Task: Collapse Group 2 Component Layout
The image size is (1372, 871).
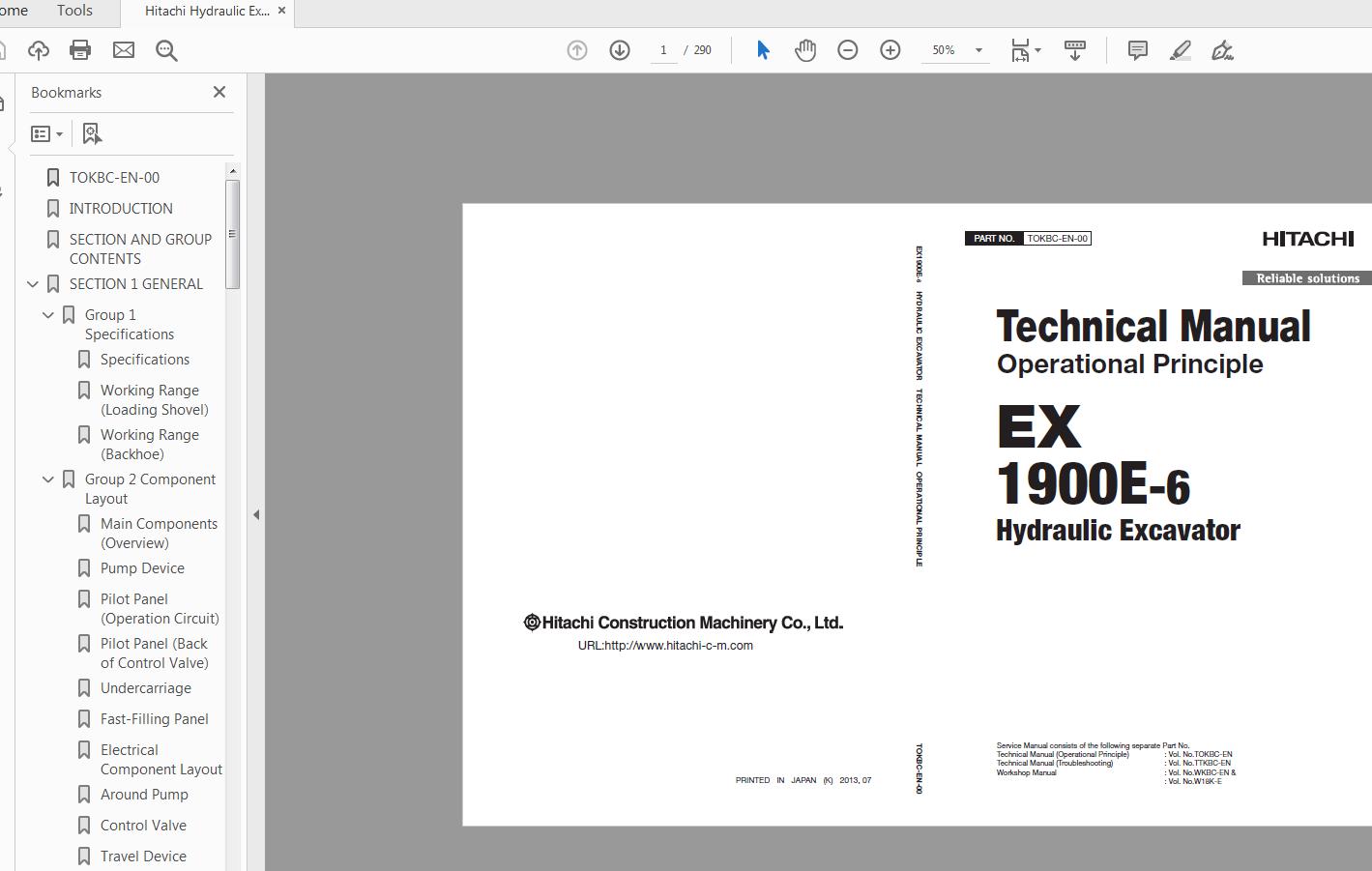Action: (x=48, y=479)
